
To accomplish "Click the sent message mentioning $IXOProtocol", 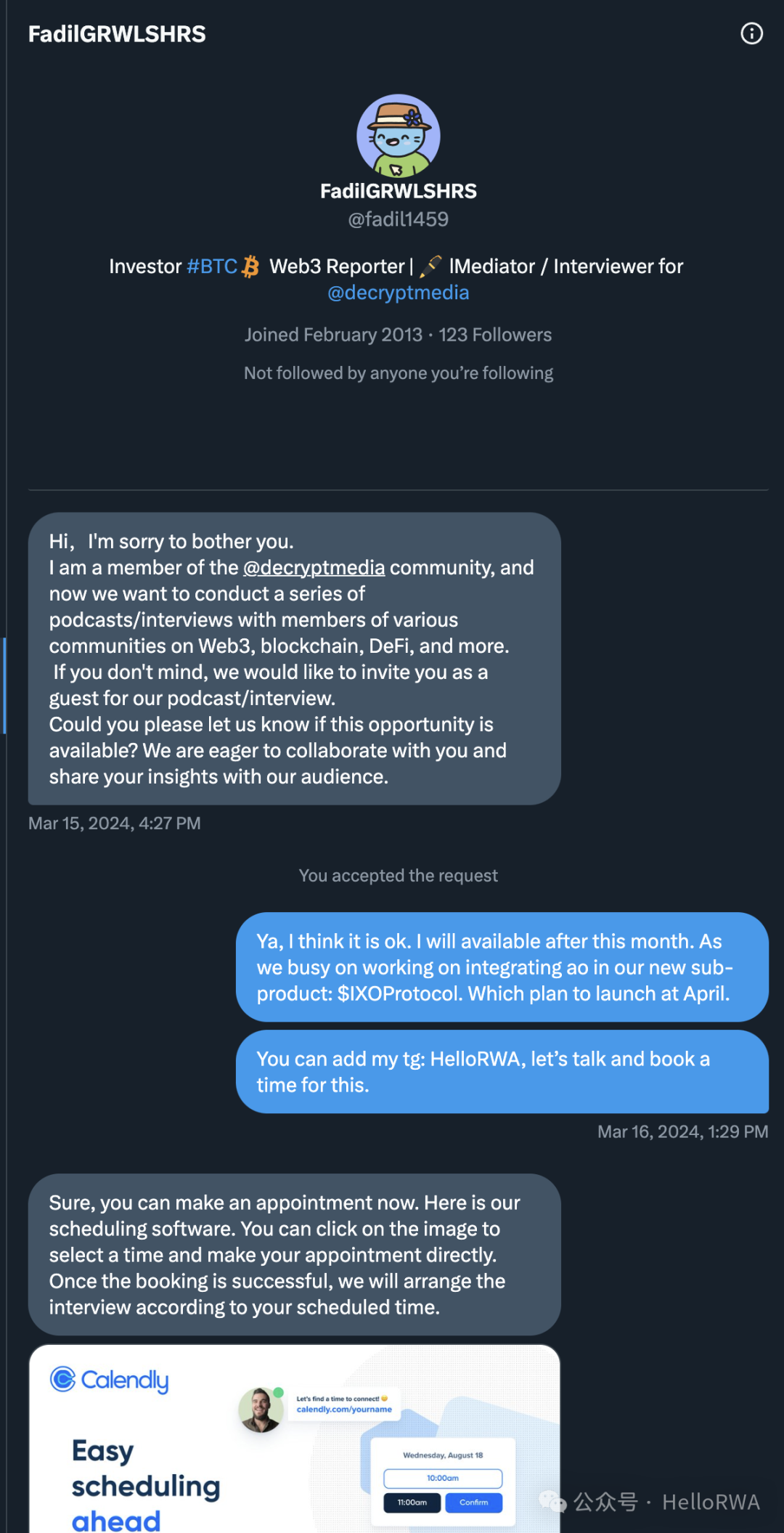I will click(502, 967).
